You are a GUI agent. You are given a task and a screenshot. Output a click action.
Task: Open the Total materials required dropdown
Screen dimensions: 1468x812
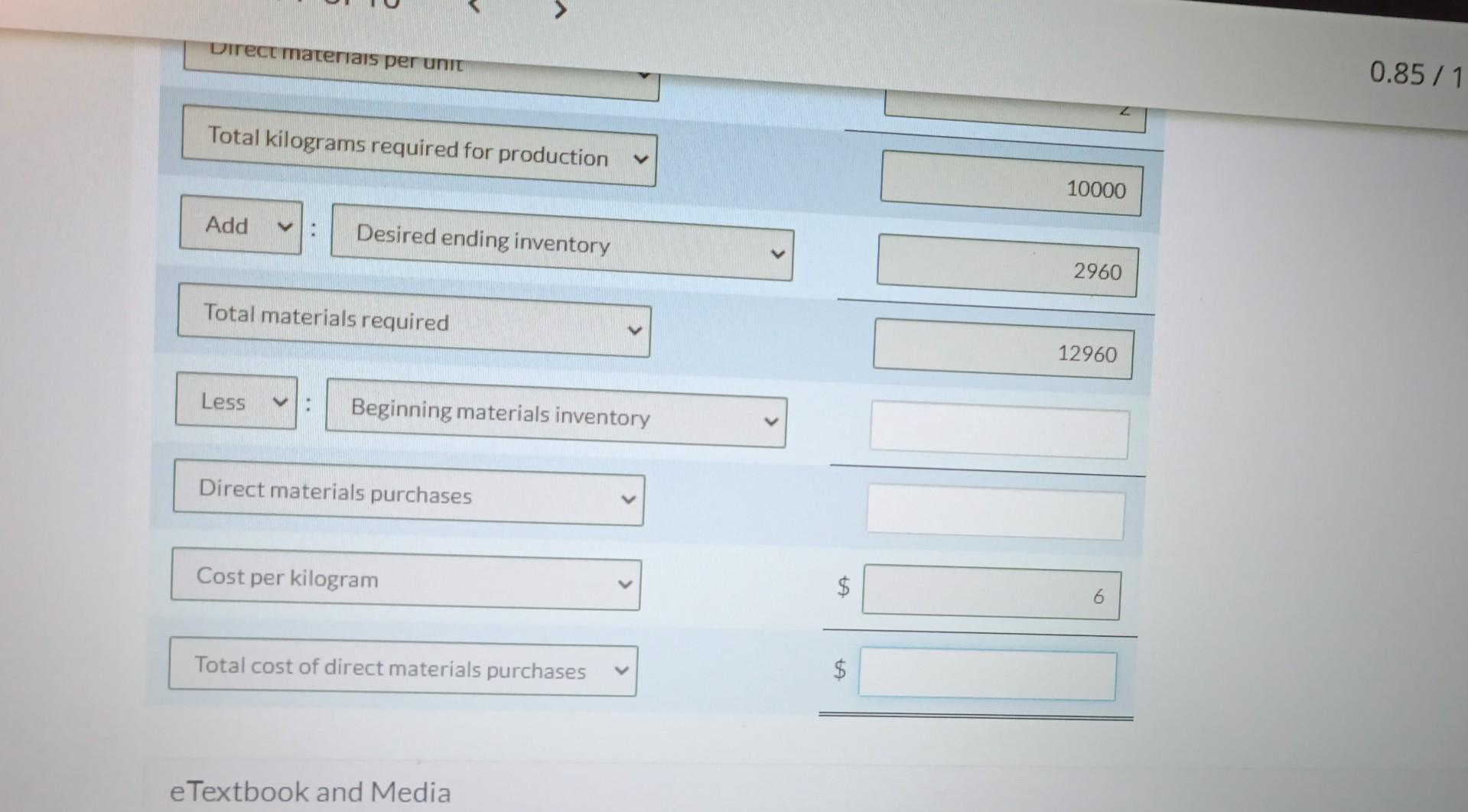pos(414,320)
